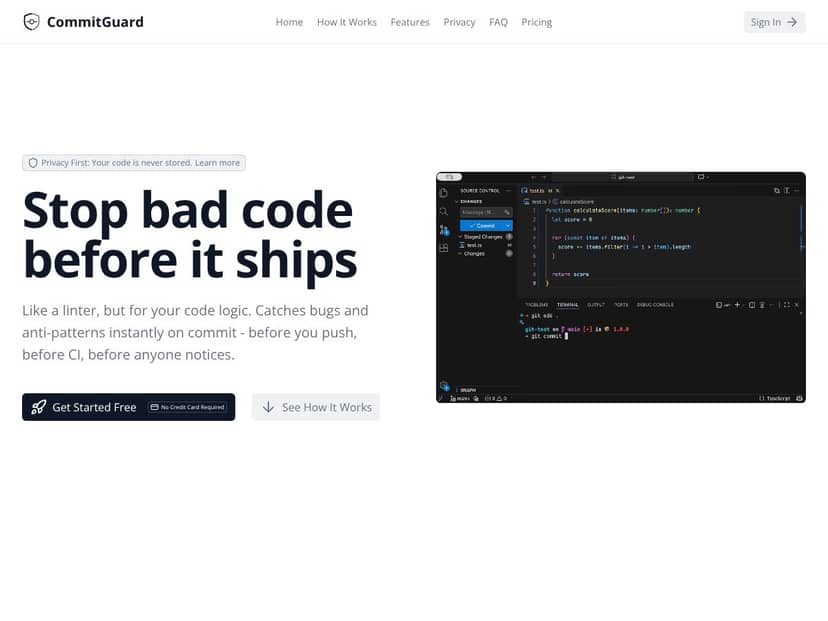Viewport: 828px width, 621px height.
Task: Expand the GRAPH section above the status bar
Action: [x=465, y=390]
